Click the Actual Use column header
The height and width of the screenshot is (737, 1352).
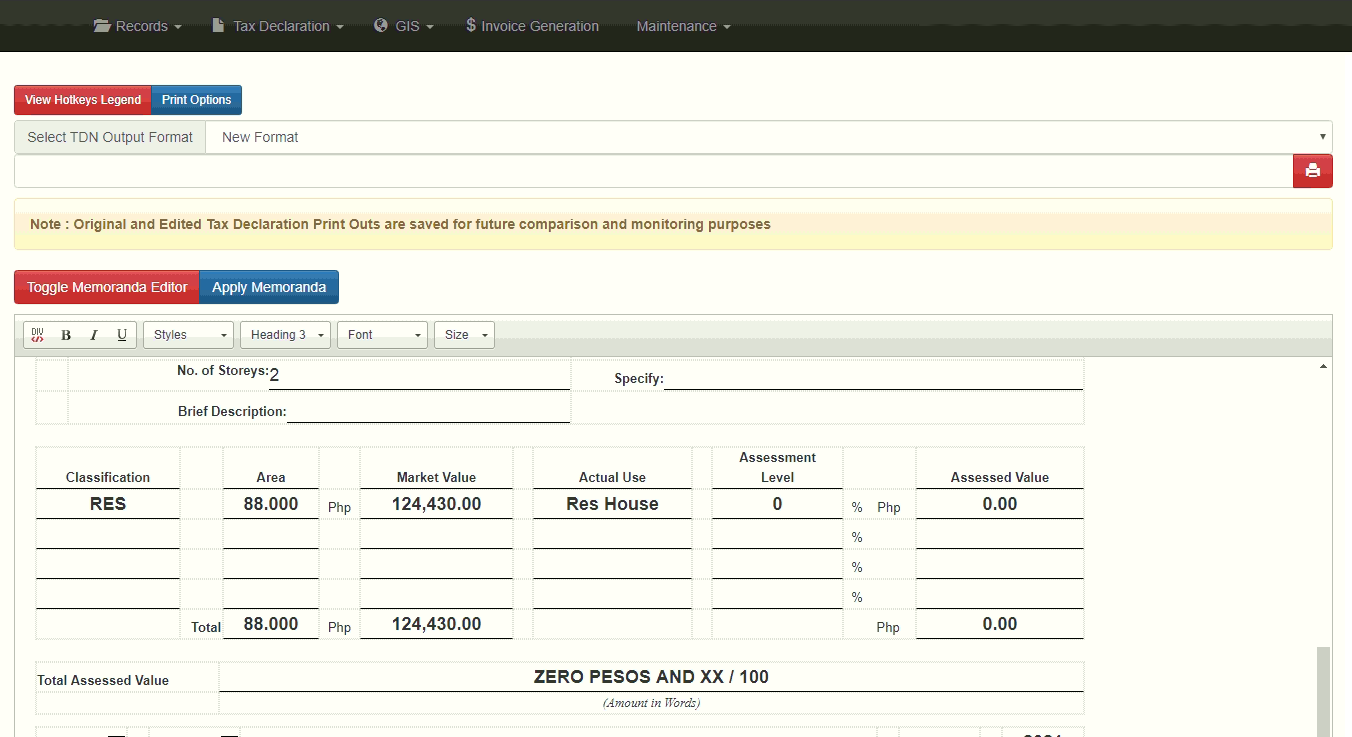(612, 477)
